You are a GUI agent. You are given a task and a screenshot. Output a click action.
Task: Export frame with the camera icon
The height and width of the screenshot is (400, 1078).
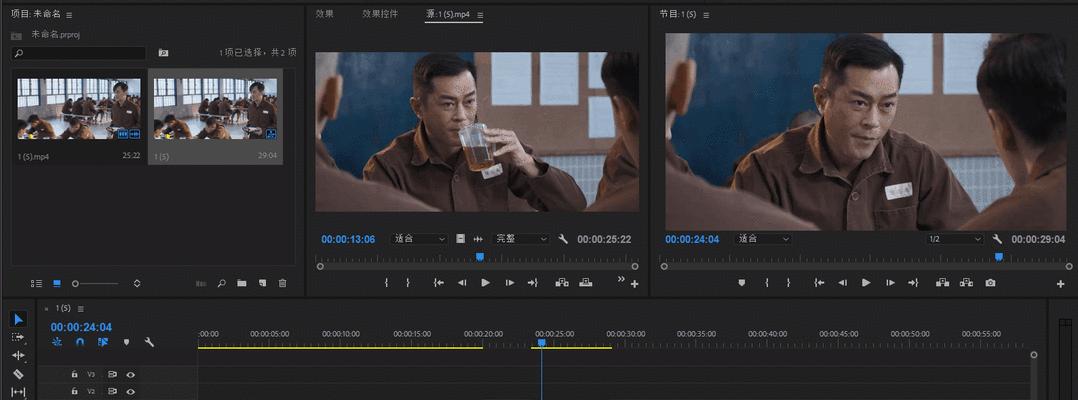tap(990, 282)
